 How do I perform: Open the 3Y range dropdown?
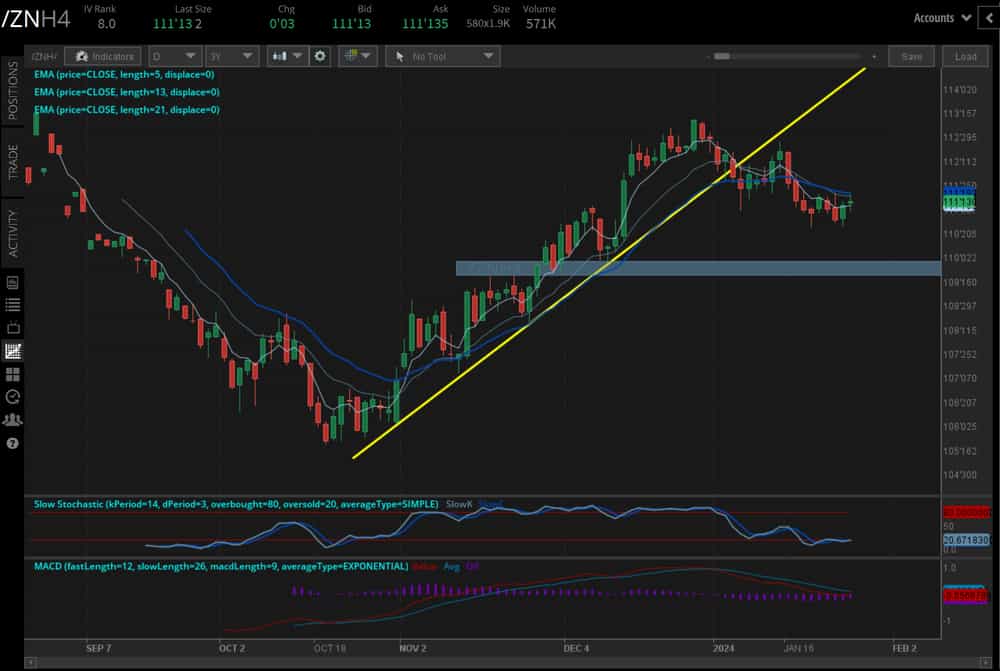[x=232, y=56]
